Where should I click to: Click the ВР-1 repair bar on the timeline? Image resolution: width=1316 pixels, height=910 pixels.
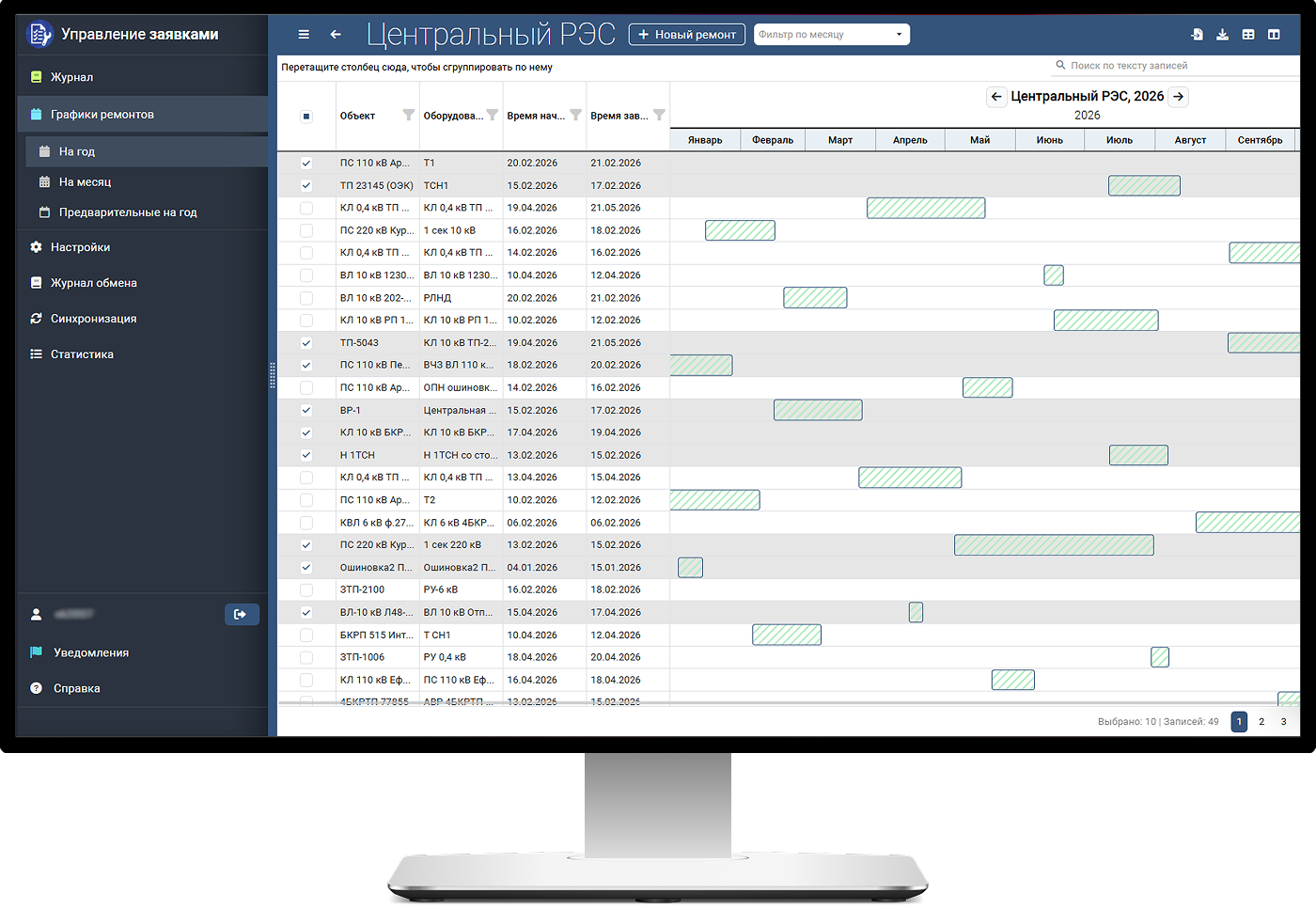[817, 411]
